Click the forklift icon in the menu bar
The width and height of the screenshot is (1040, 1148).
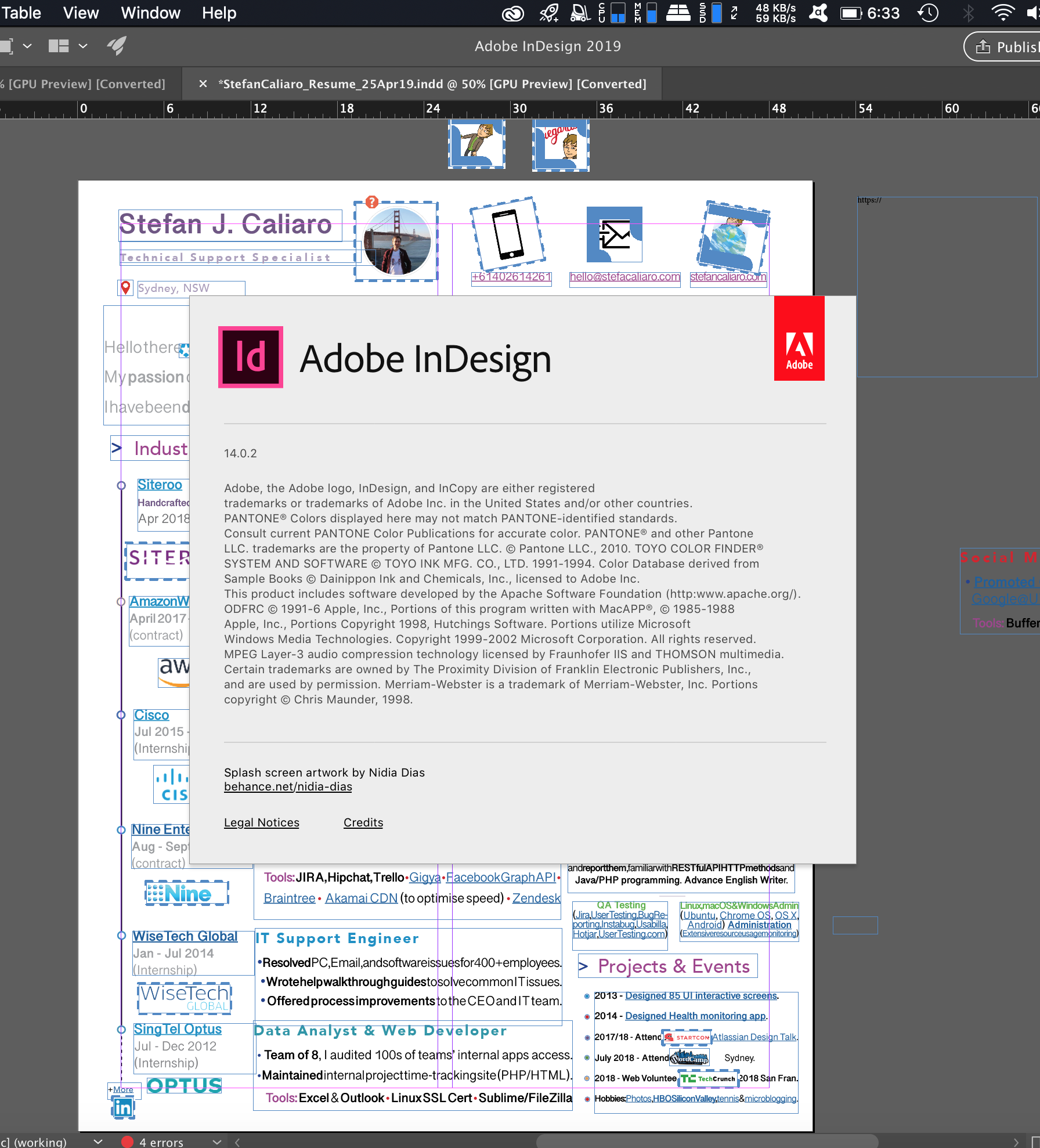[x=580, y=13]
